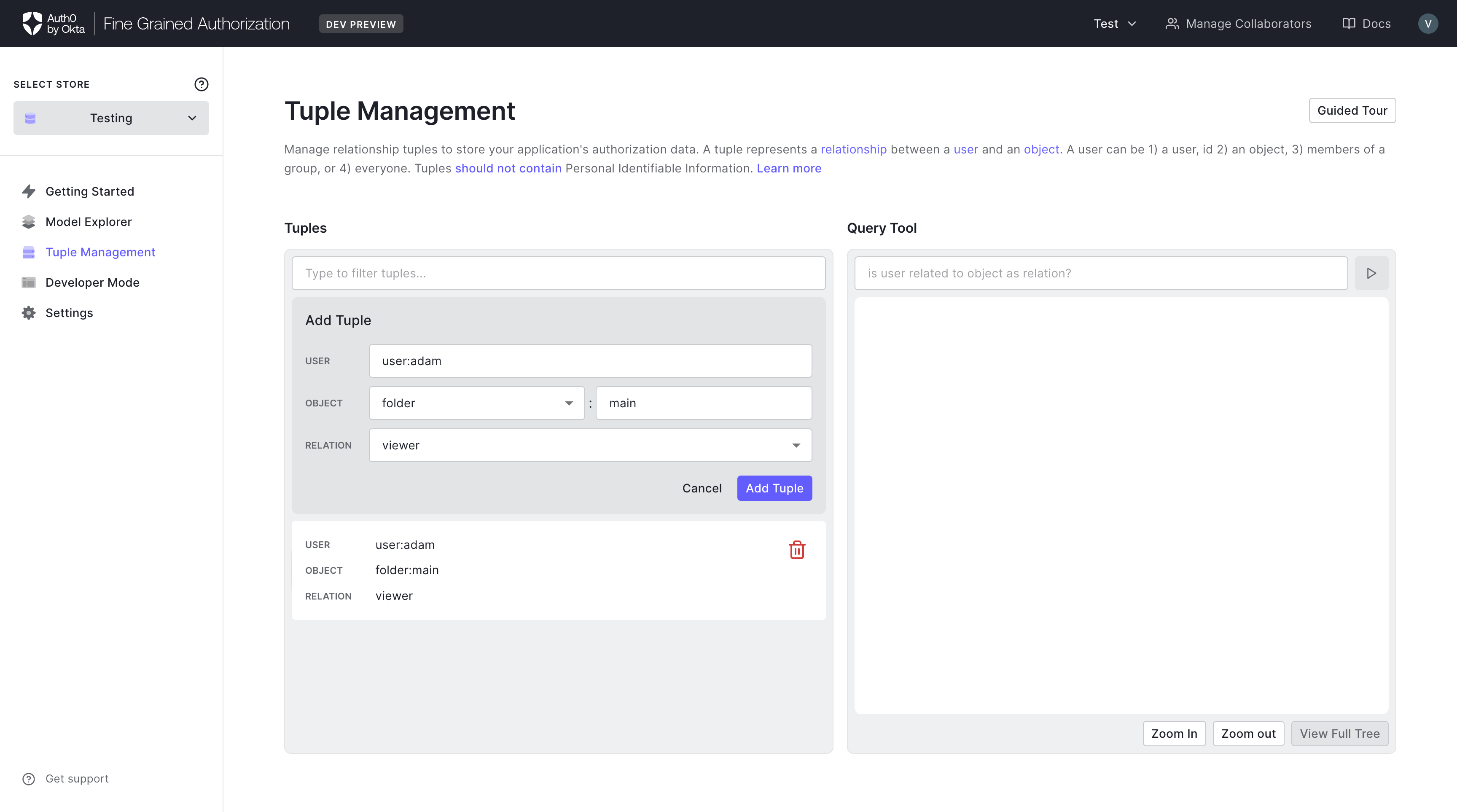Click the Add Tuple form heading
Viewport: 1457px width, 812px height.
(x=338, y=320)
